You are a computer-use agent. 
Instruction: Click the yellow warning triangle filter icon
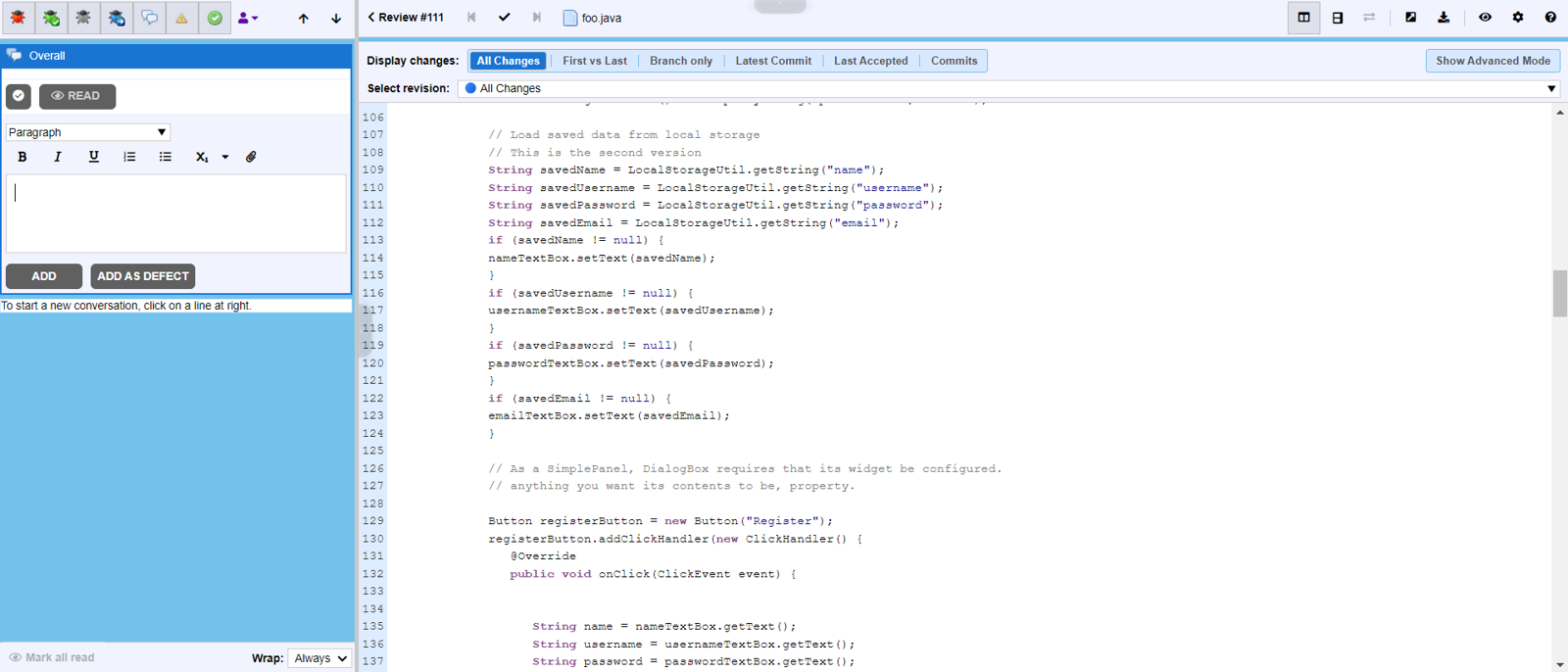point(181,18)
